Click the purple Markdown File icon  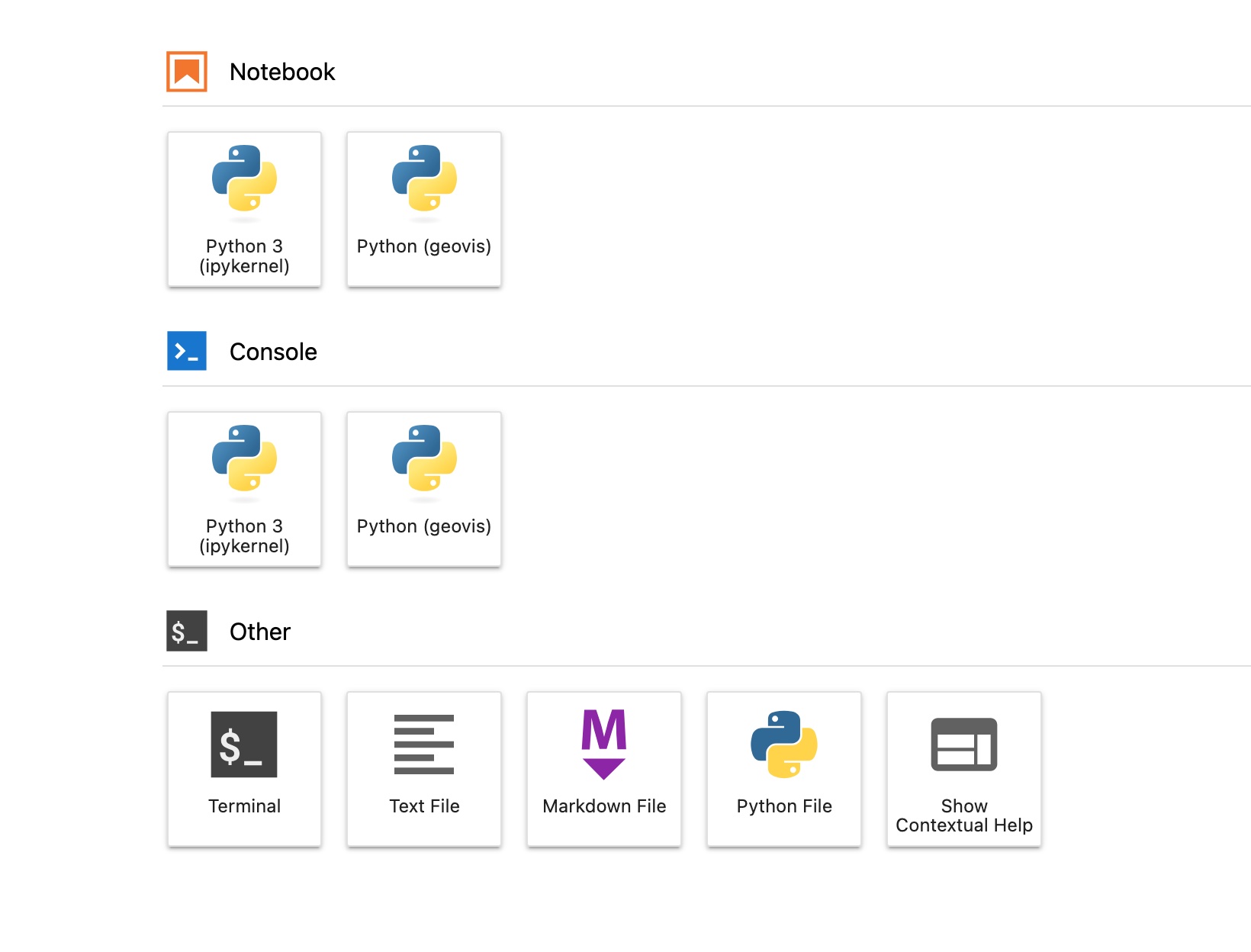tap(604, 745)
